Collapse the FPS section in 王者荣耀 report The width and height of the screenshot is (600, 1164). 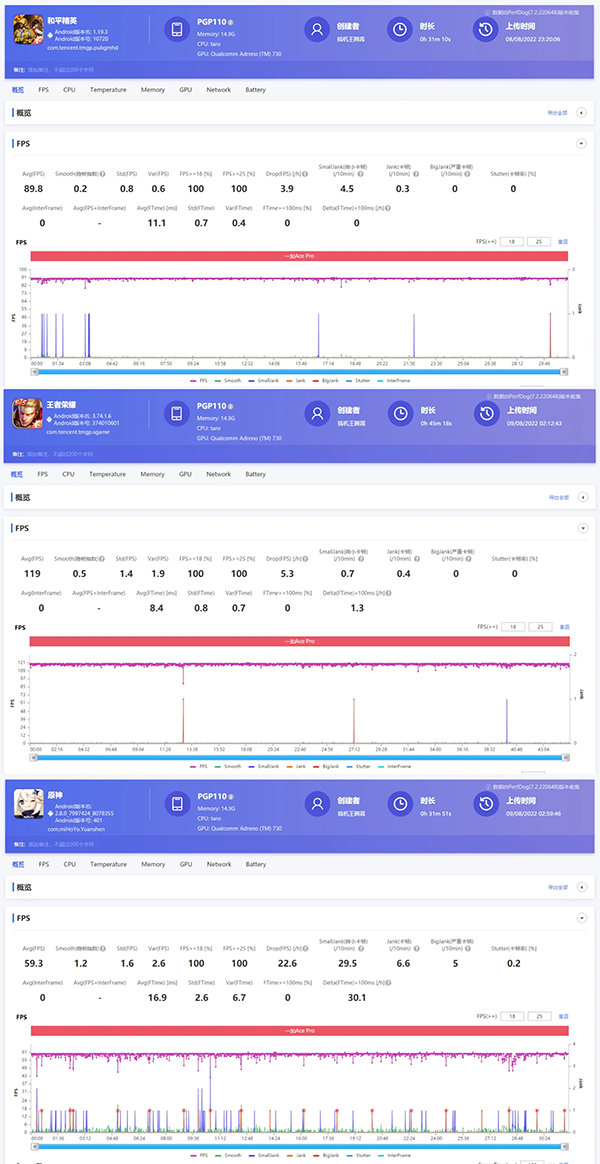coord(581,527)
